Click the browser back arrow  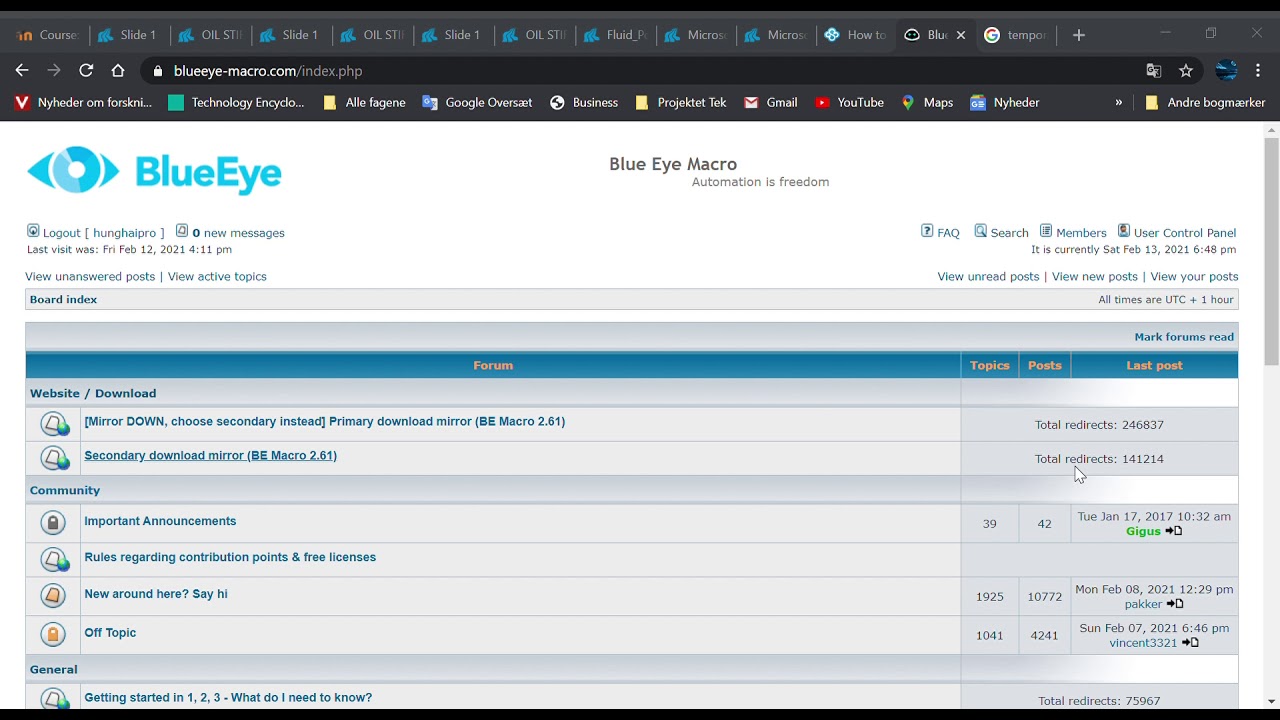point(22,70)
